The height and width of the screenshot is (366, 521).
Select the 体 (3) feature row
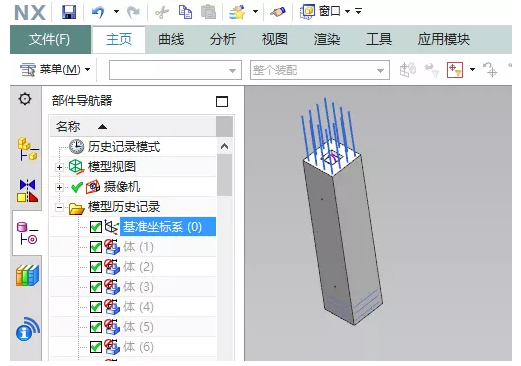pos(138,287)
